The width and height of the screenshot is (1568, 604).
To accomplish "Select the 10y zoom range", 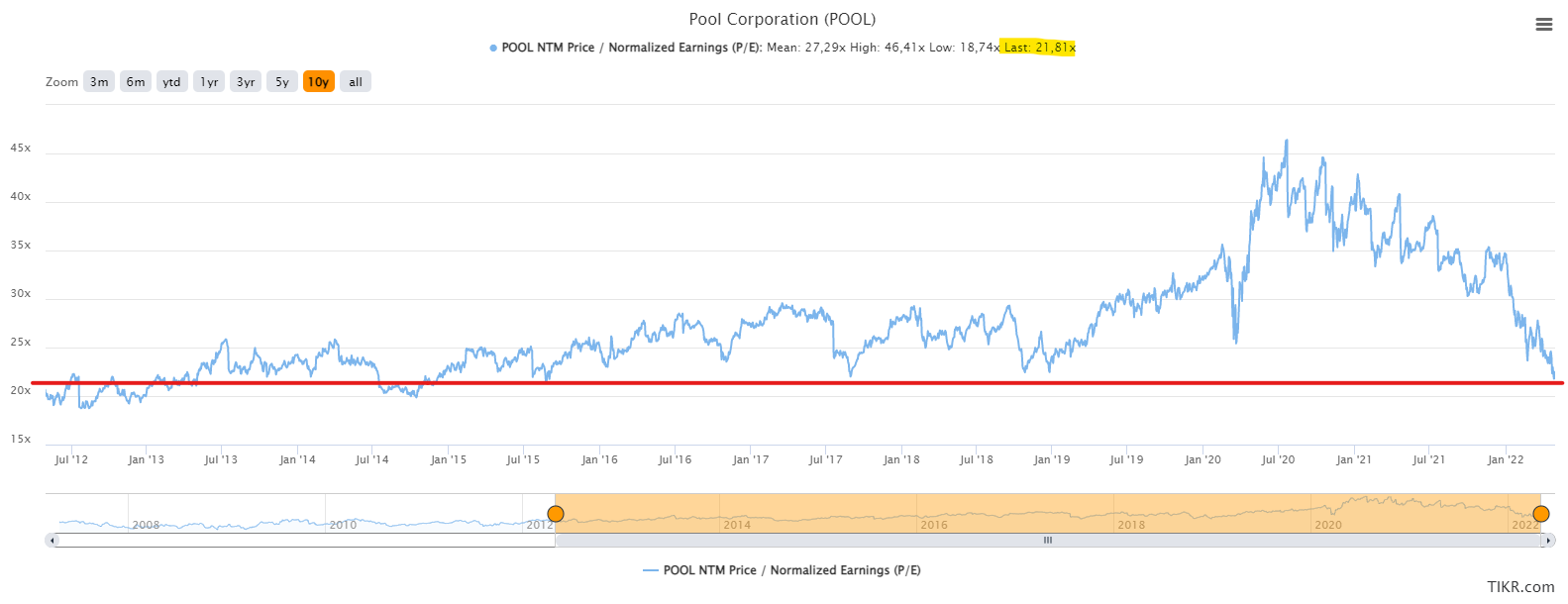I will [x=318, y=82].
